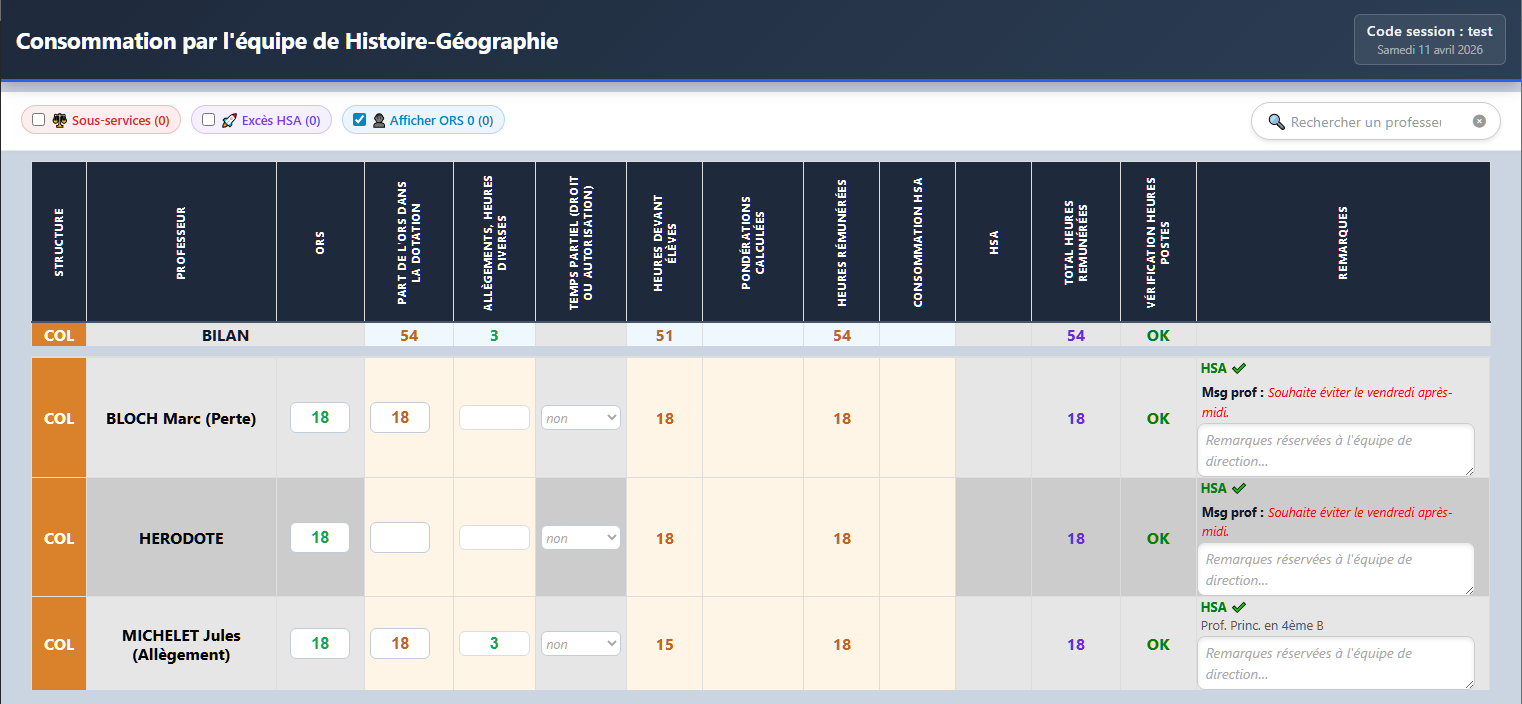The height and width of the screenshot is (704, 1522).
Task: Edit the ORS field of HERODOTE
Action: point(320,538)
